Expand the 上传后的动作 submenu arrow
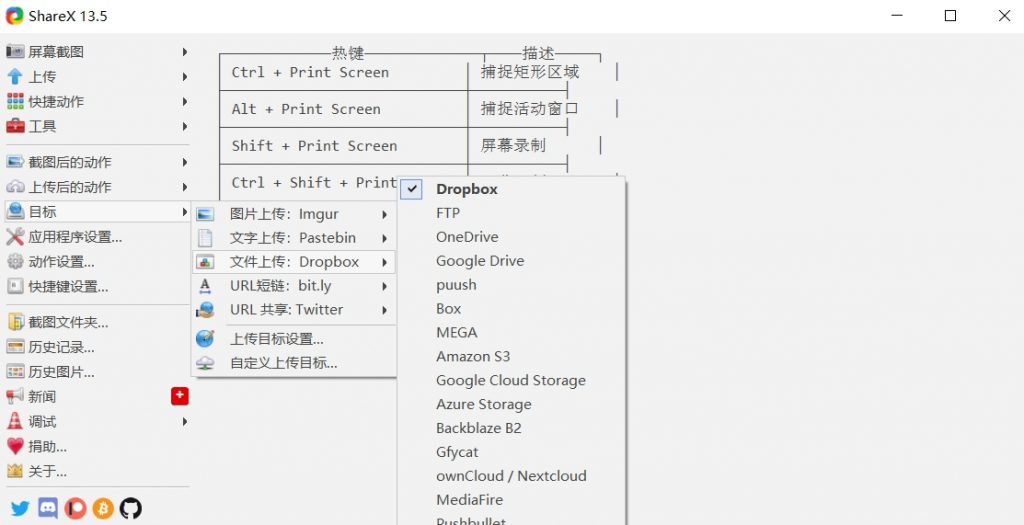Image resolution: width=1024 pixels, height=525 pixels. click(x=185, y=187)
